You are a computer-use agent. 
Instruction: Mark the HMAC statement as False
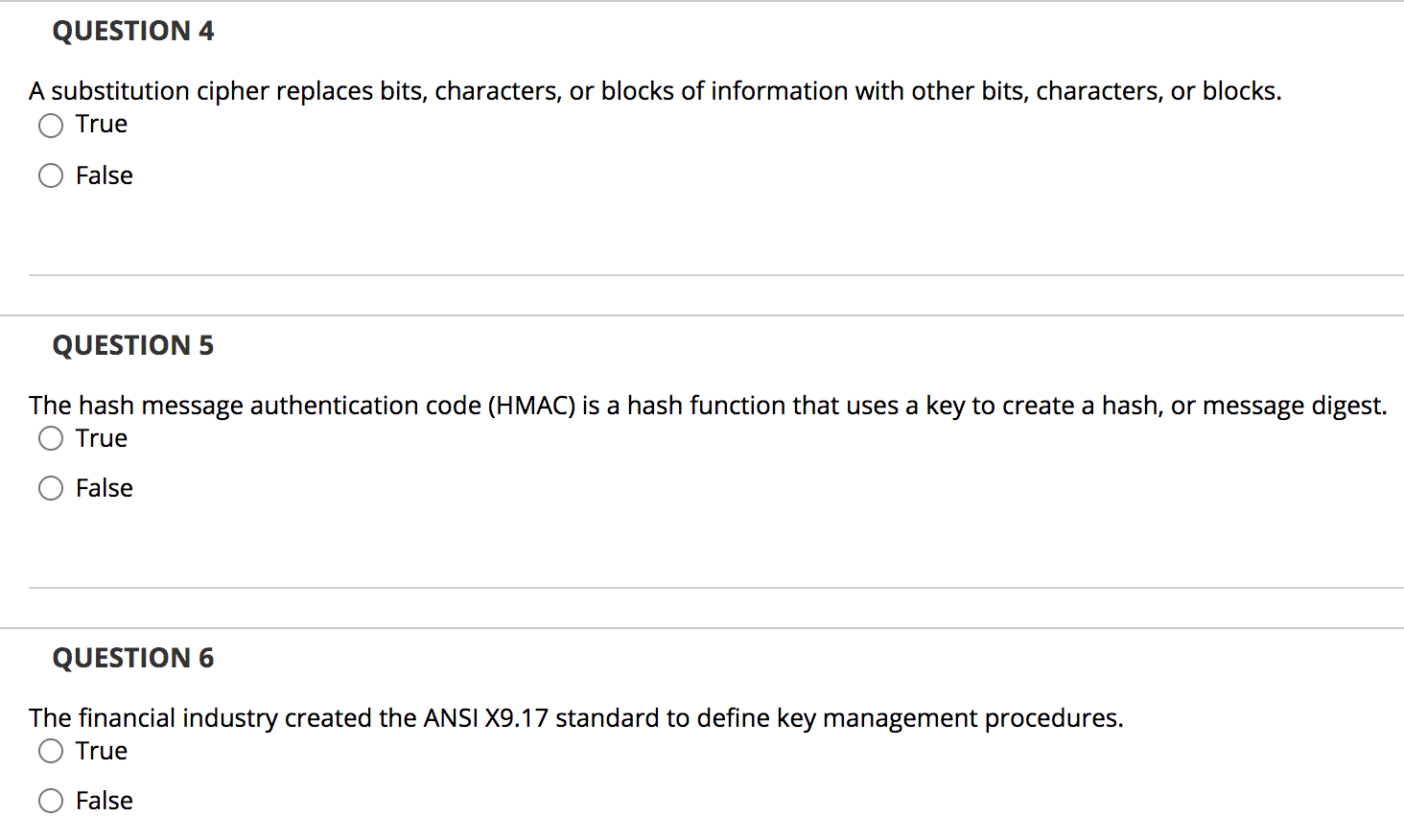pos(50,488)
